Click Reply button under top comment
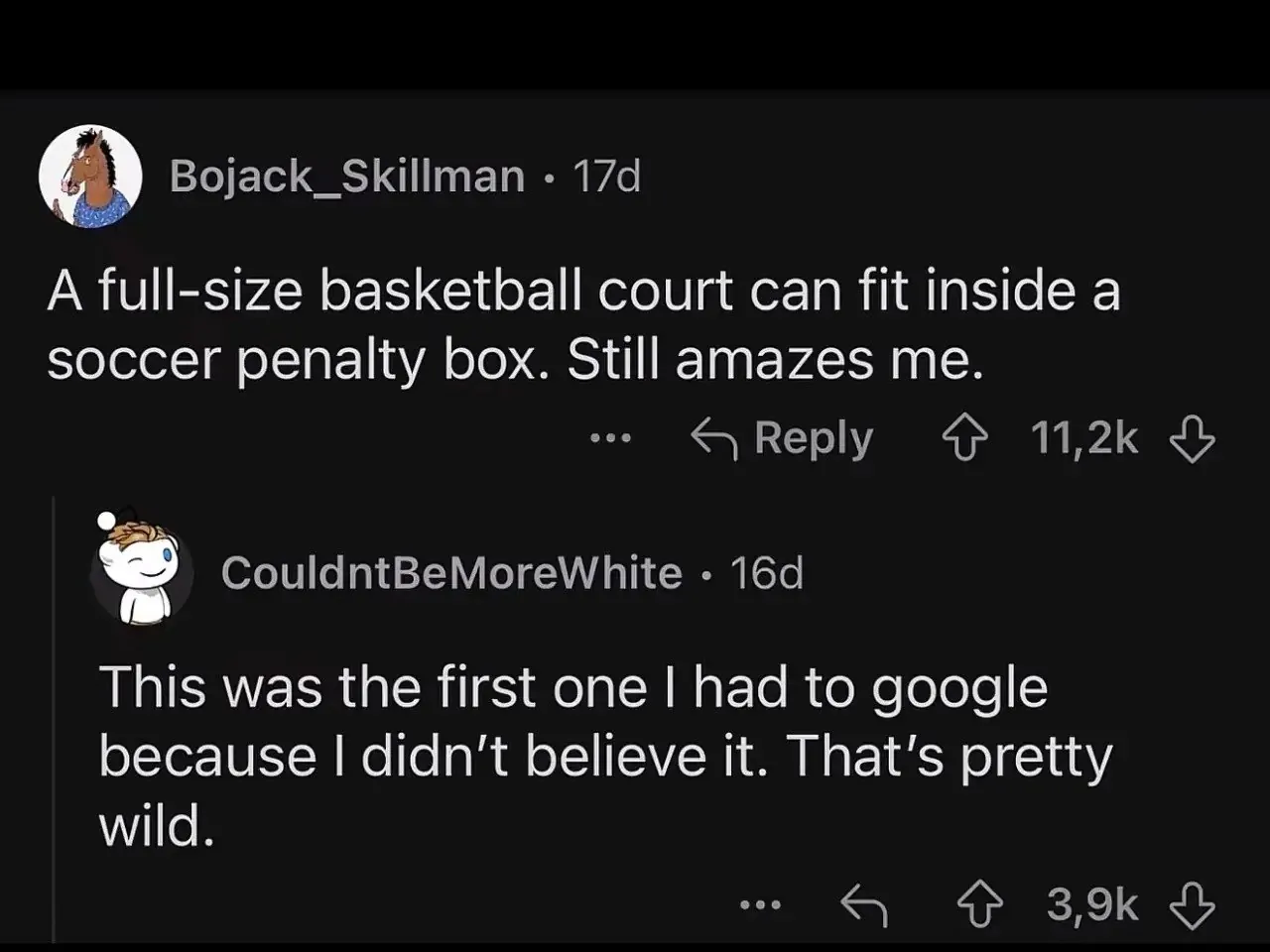This screenshot has width=1270, height=952. (x=782, y=438)
